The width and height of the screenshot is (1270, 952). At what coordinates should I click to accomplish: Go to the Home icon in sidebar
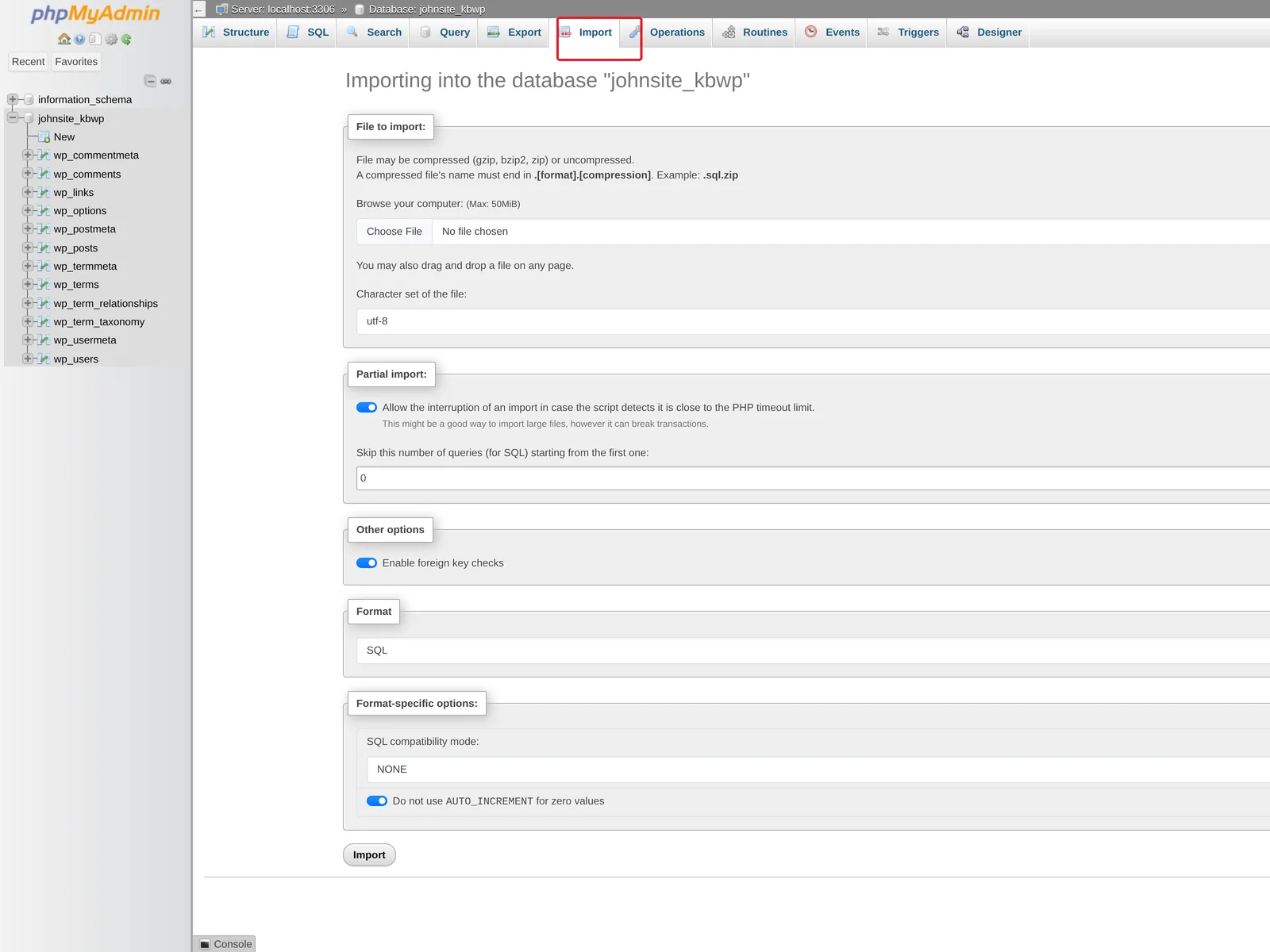click(64, 39)
